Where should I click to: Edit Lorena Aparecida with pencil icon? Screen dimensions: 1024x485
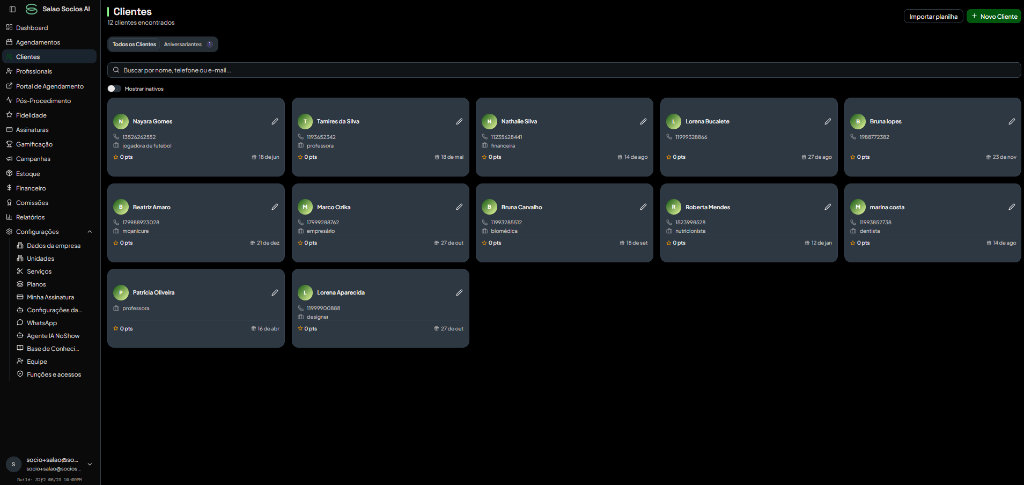(x=459, y=292)
